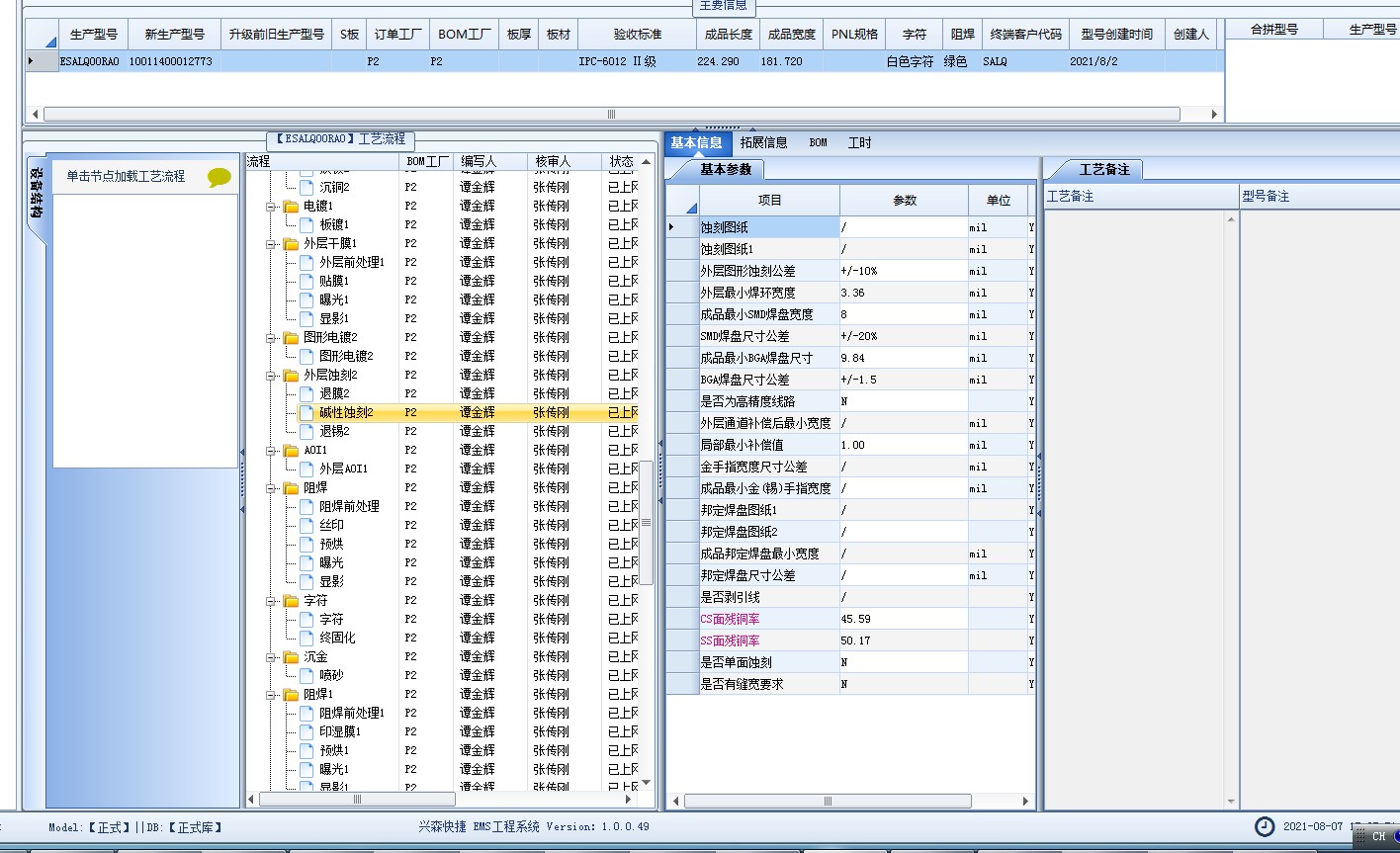Collapse the 沉金 tree node
The image size is (1400, 853).
pyautogui.click(x=271, y=657)
